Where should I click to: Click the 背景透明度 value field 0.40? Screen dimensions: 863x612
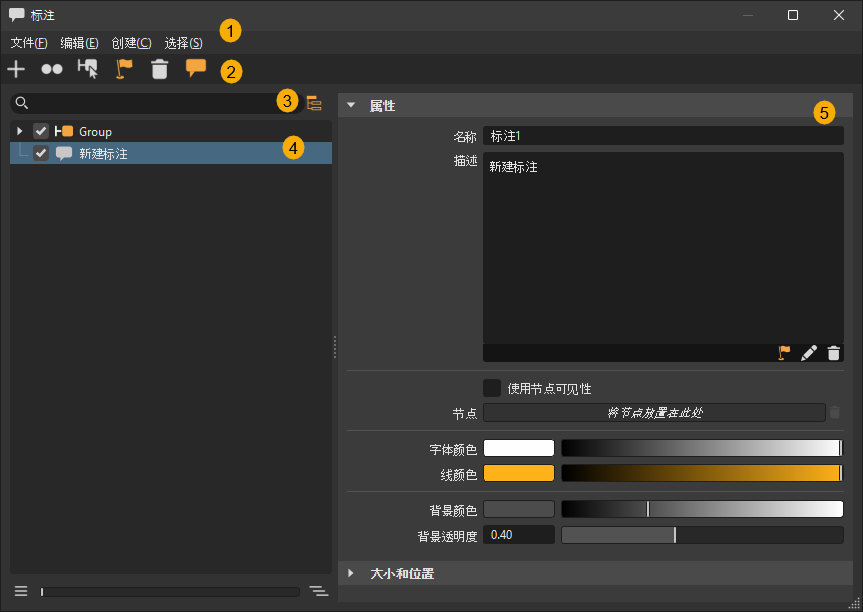pos(518,534)
